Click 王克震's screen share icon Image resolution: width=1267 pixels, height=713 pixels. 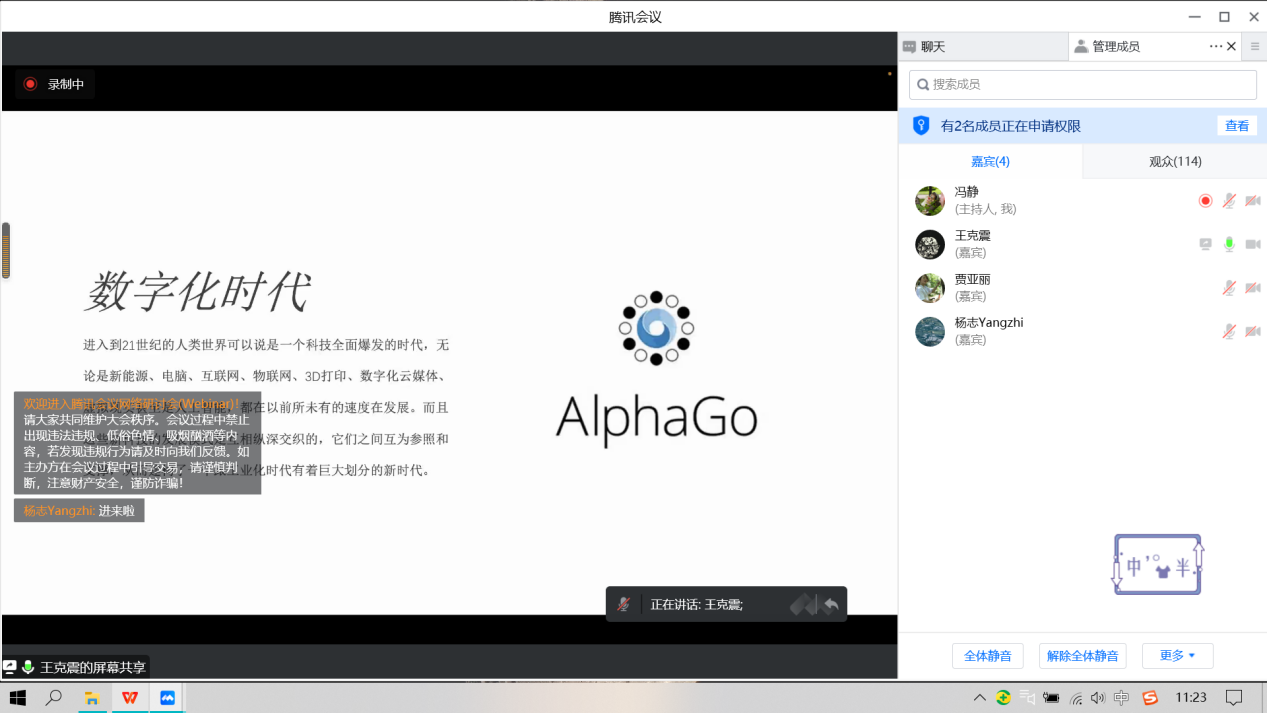[1206, 244]
